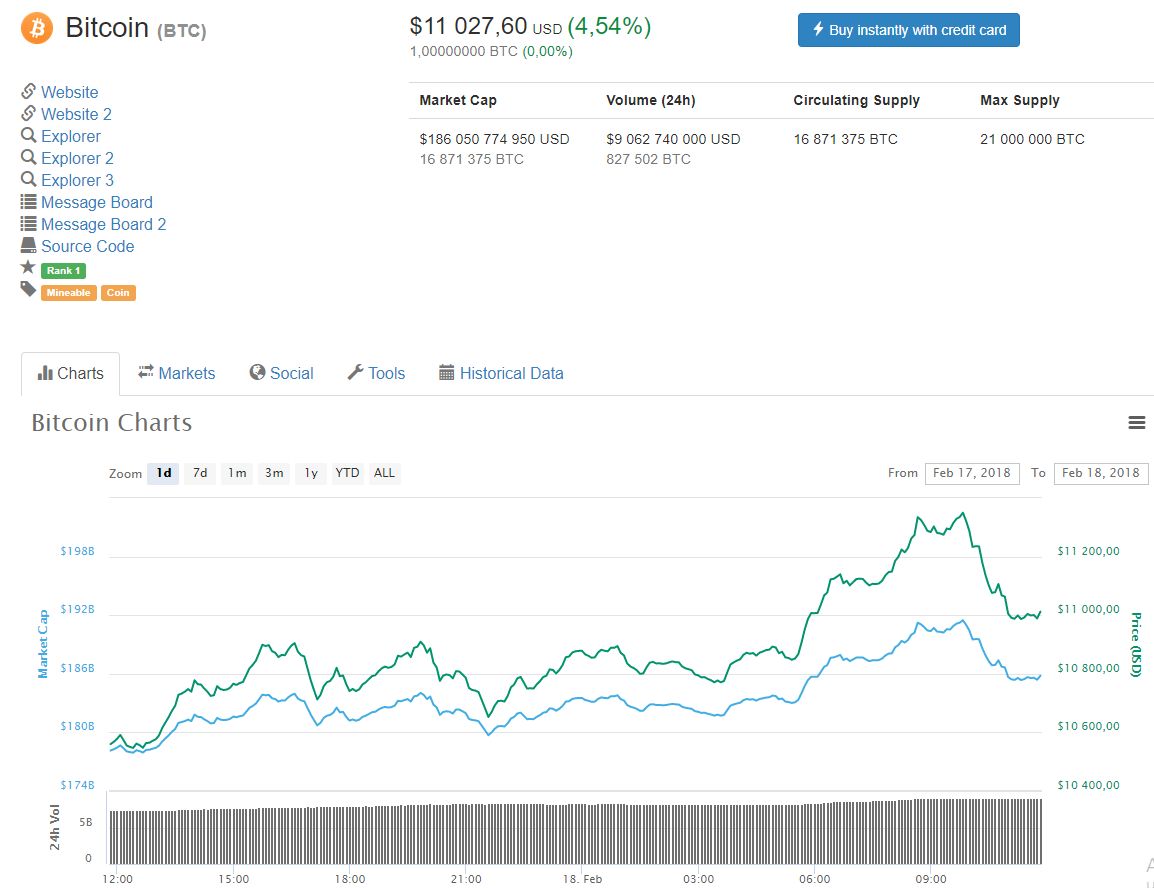Click the 16 871 375 BTC circulating supply value
1154x888 pixels.
846,139
